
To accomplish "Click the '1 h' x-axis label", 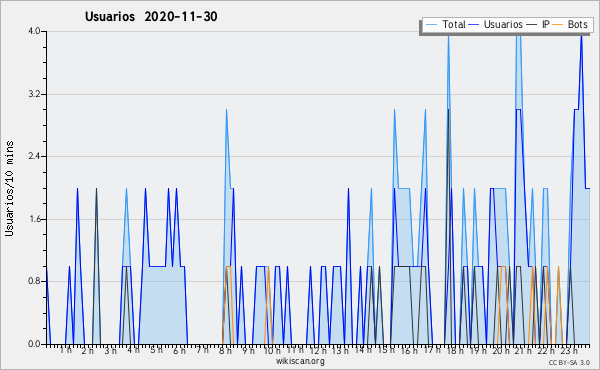I will click(x=65, y=350).
